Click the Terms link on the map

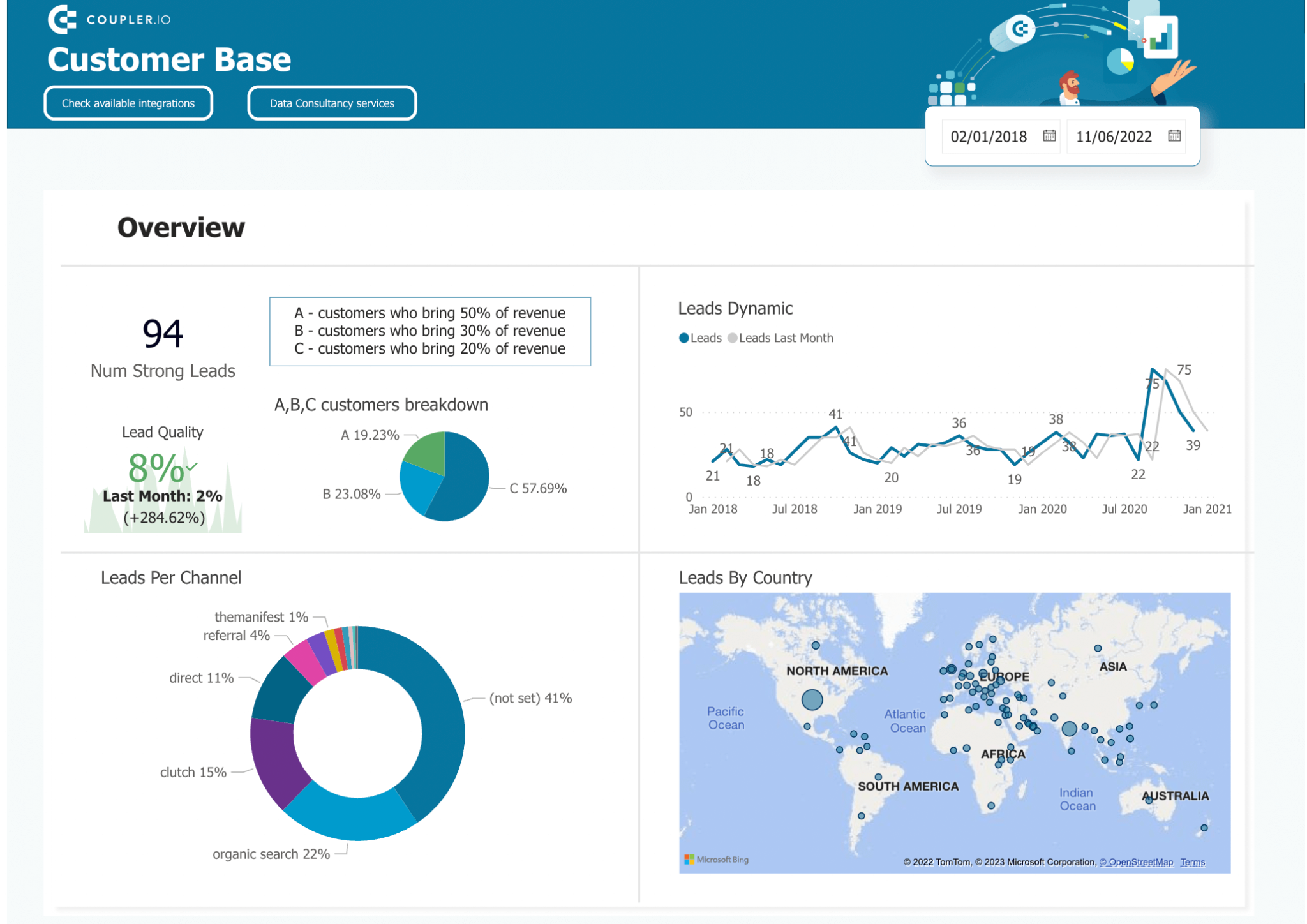(x=1192, y=861)
